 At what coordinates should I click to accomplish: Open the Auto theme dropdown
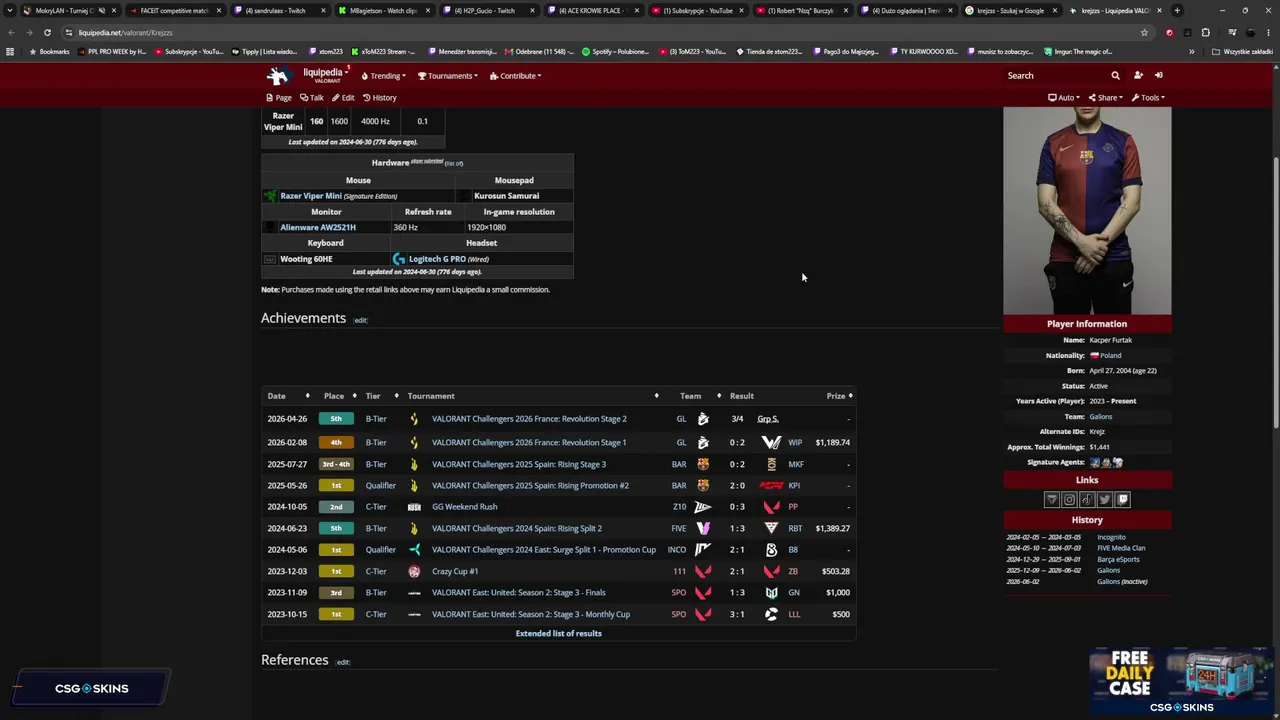[1064, 98]
